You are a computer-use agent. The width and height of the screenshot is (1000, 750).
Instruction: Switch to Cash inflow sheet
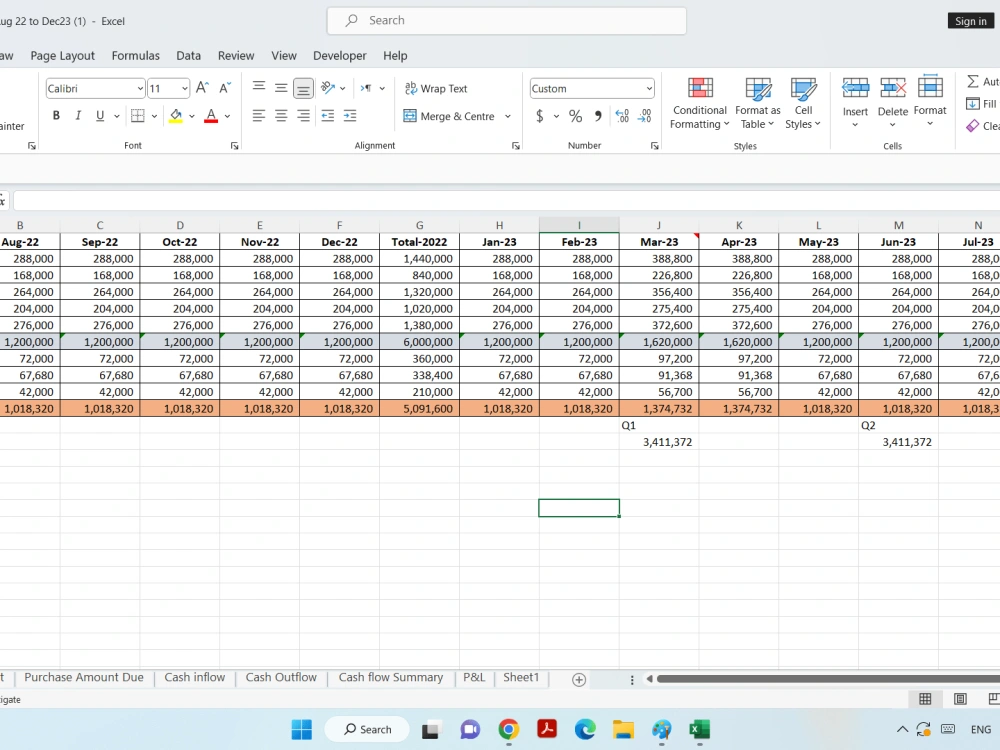tap(195, 677)
